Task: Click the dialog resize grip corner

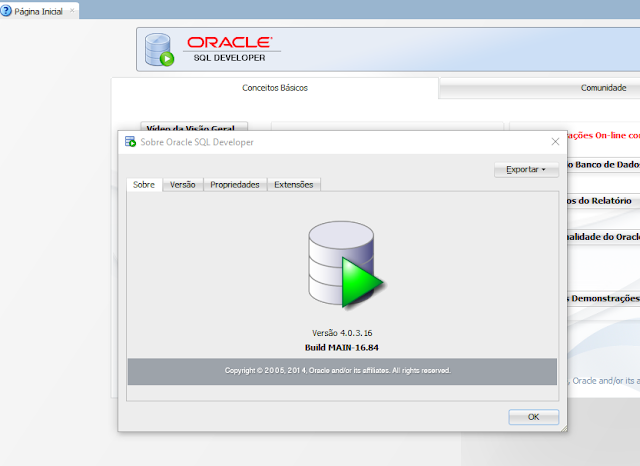Action: pos(564,428)
